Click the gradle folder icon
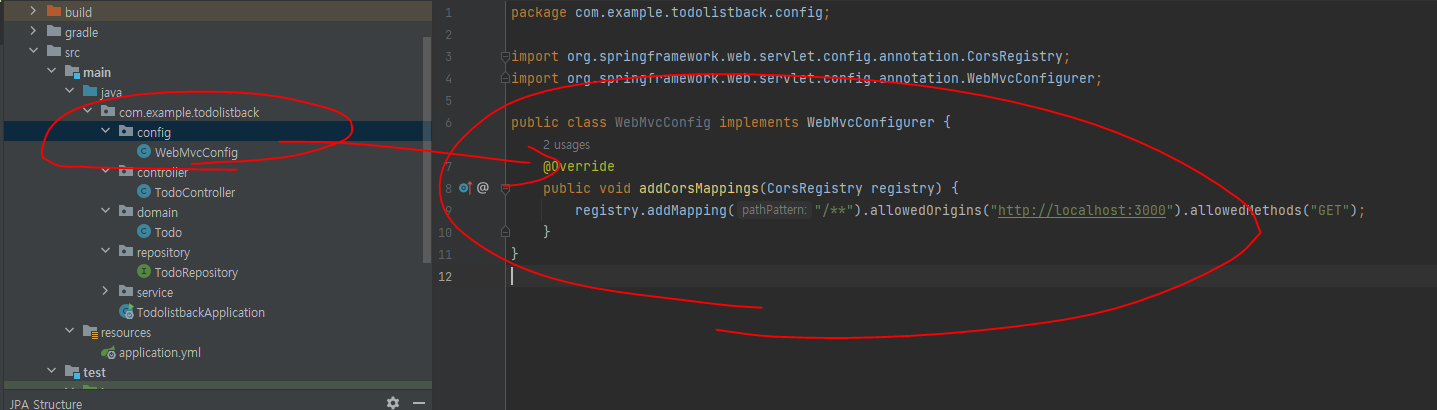1437x410 pixels. [53, 32]
